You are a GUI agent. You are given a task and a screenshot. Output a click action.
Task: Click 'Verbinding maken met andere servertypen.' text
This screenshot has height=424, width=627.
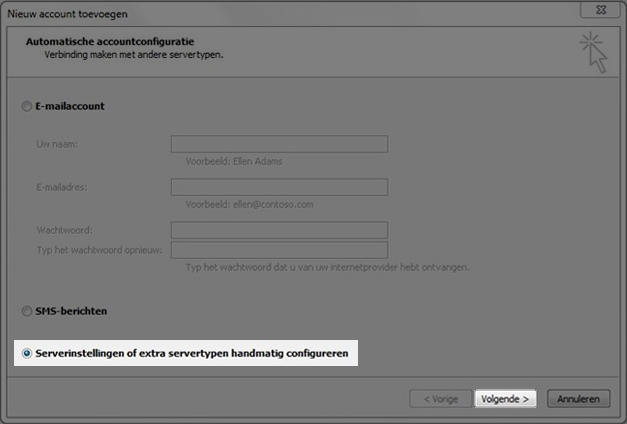134,55
